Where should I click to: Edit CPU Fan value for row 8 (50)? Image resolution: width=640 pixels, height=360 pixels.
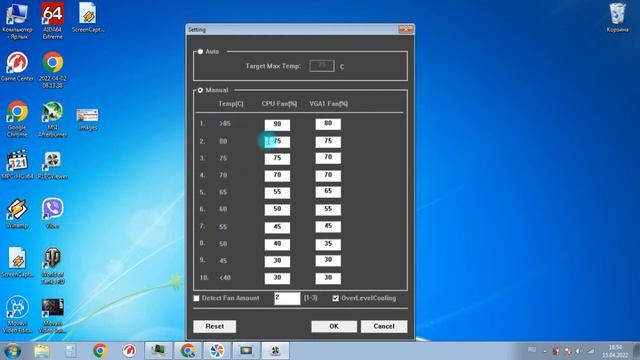277,244
